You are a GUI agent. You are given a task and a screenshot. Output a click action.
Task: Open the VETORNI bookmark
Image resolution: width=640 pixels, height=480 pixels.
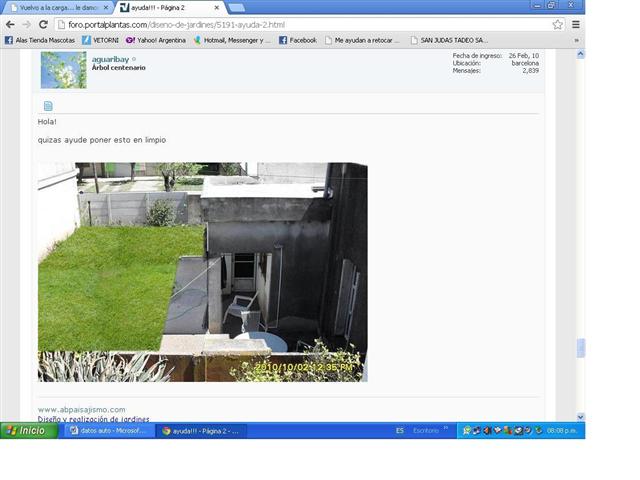(100, 40)
